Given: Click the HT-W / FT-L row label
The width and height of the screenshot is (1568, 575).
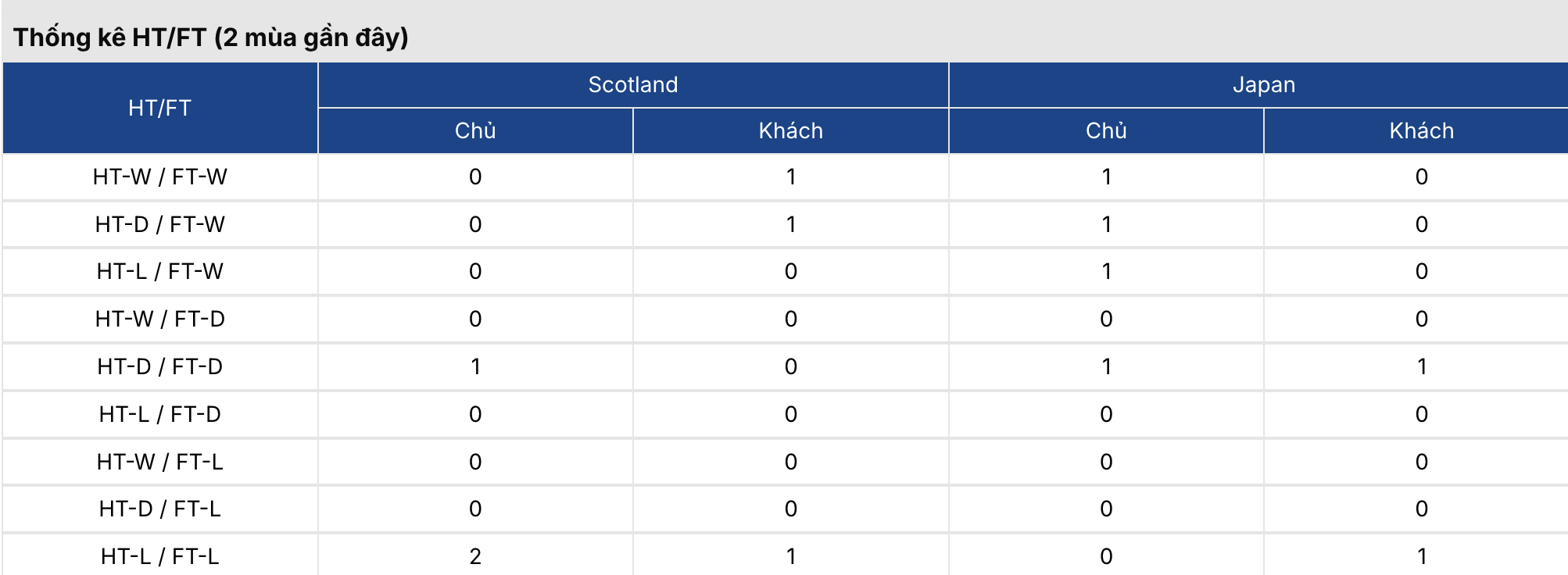Looking at the screenshot, I should coord(159,462).
